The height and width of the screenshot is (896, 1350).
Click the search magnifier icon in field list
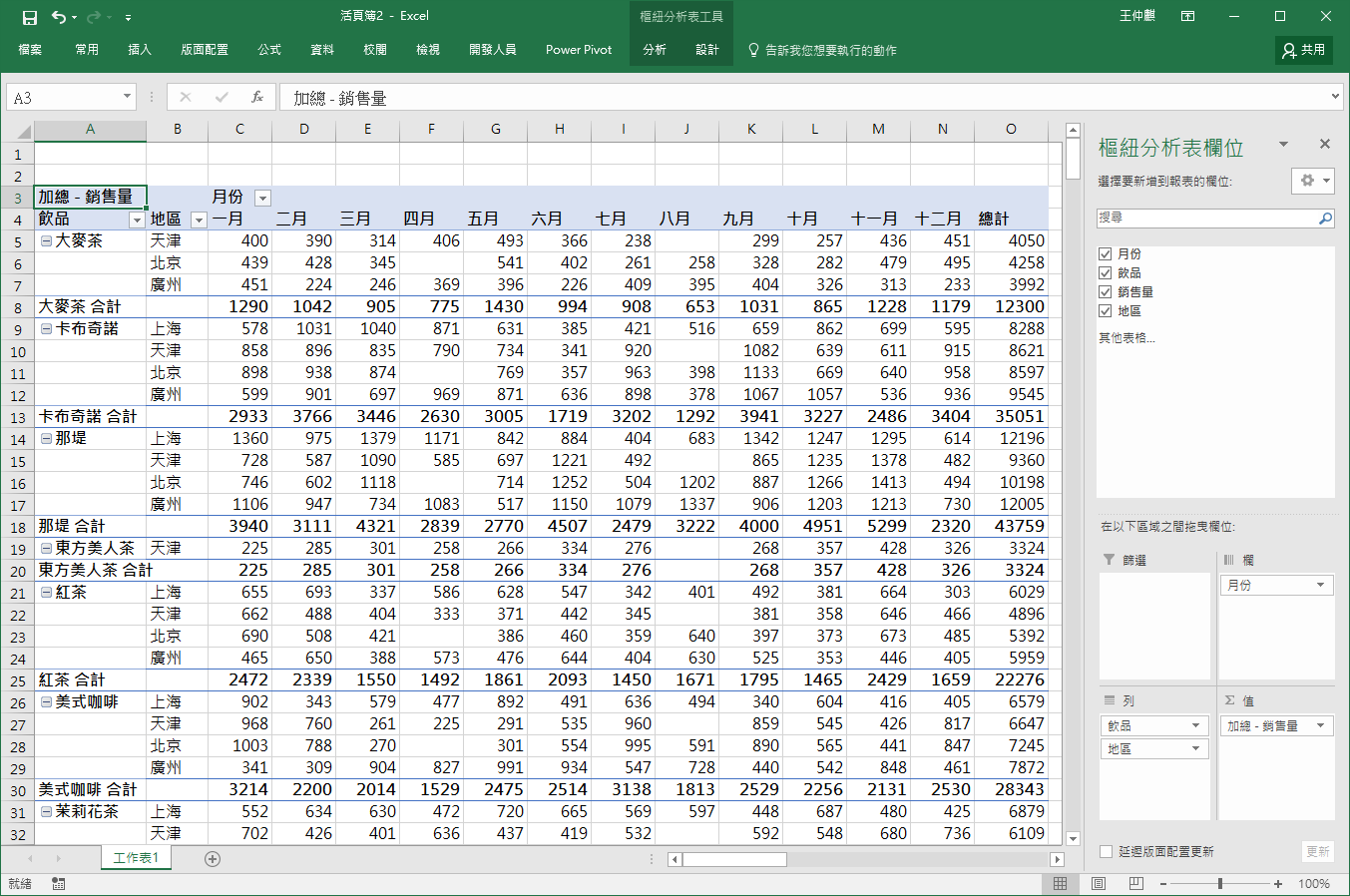click(x=1325, y=218)
